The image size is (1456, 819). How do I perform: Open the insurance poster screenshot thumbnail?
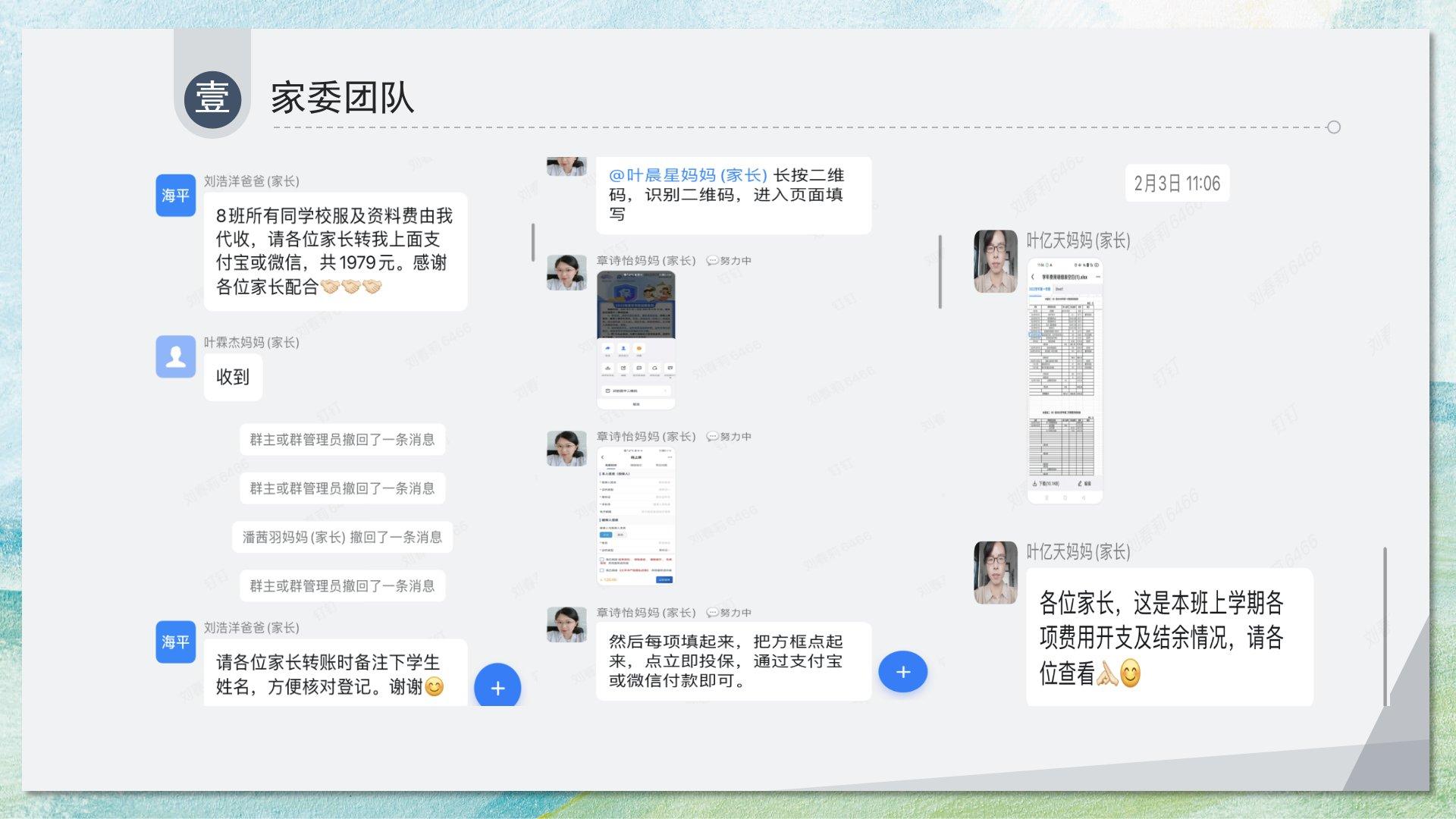pos(635,340)
